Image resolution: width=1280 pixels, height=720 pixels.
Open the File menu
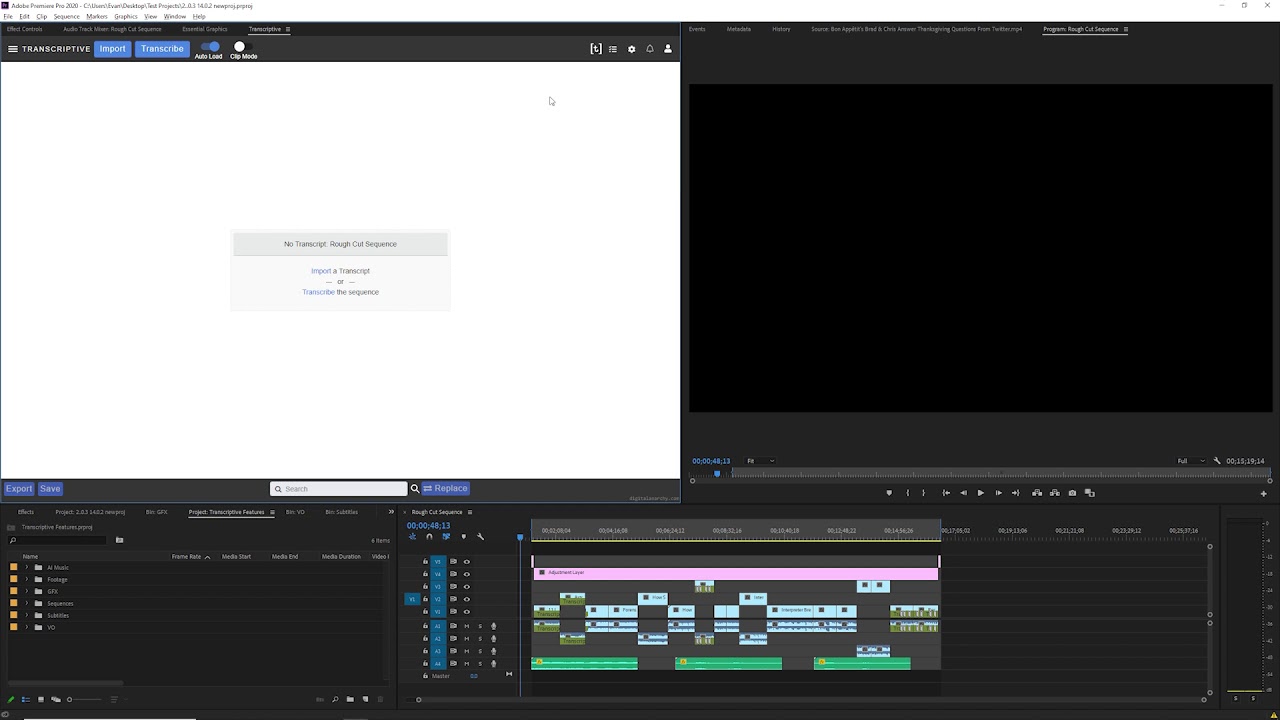pos(8,16)
